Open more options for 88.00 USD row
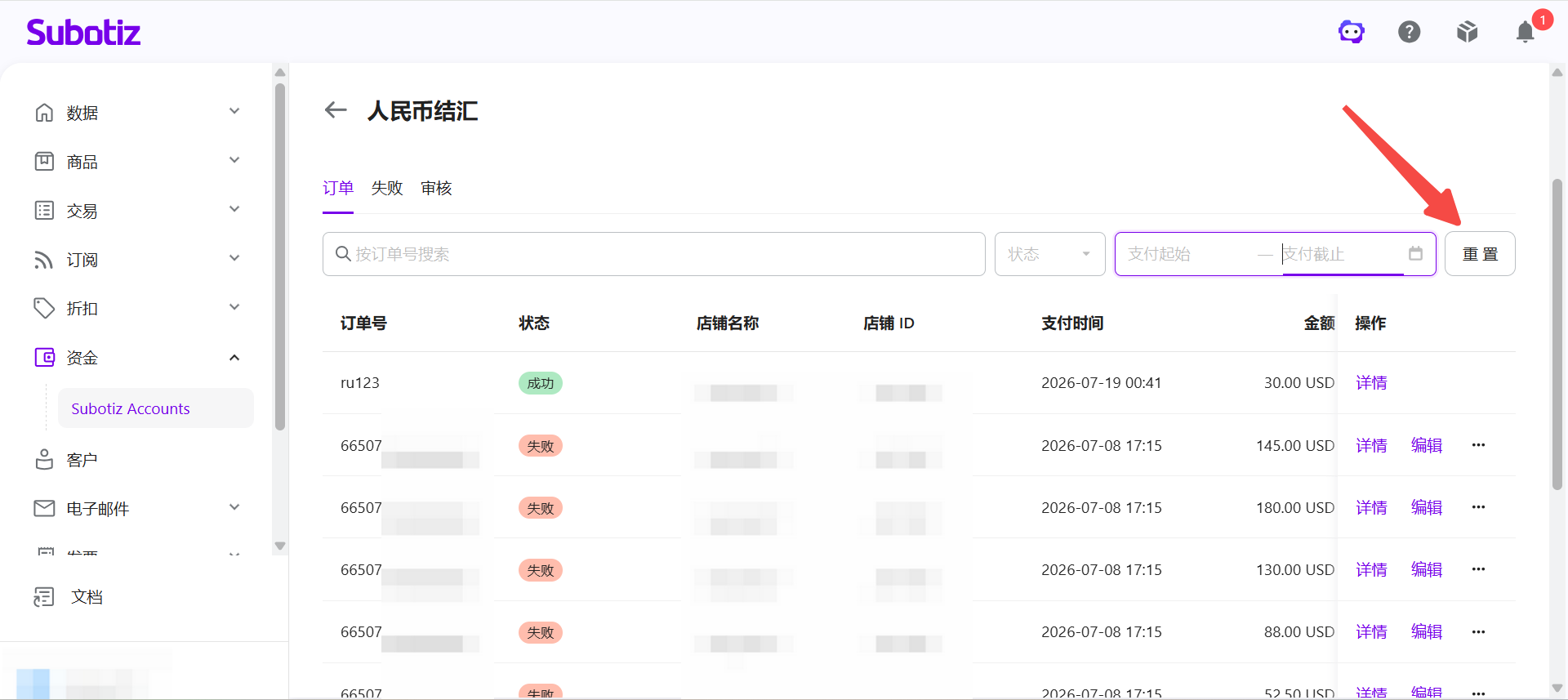1568x700 pixels. click(x=1478, y=632)
